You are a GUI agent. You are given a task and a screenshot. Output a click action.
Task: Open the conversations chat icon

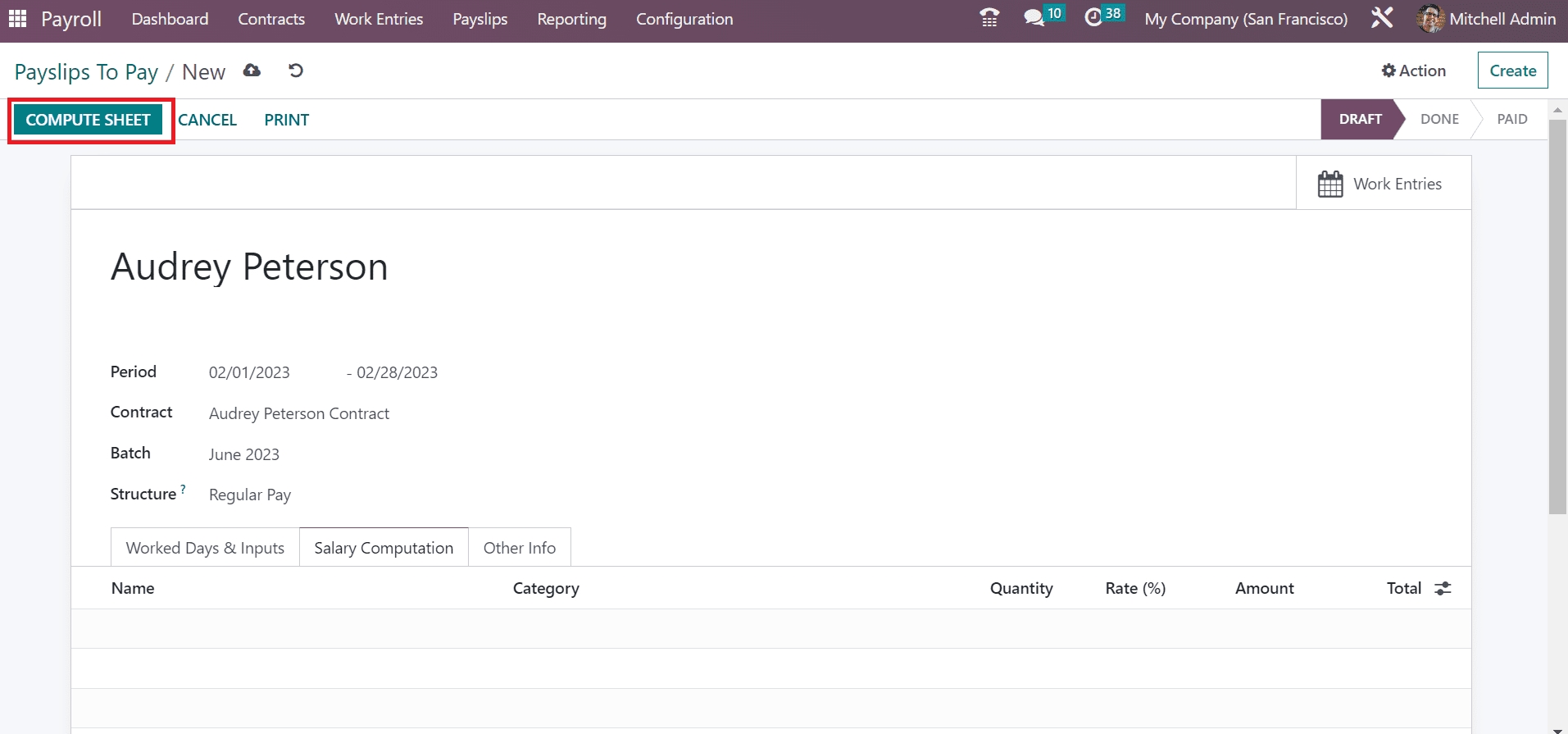pyautogui.click(x=1034, y=18)
